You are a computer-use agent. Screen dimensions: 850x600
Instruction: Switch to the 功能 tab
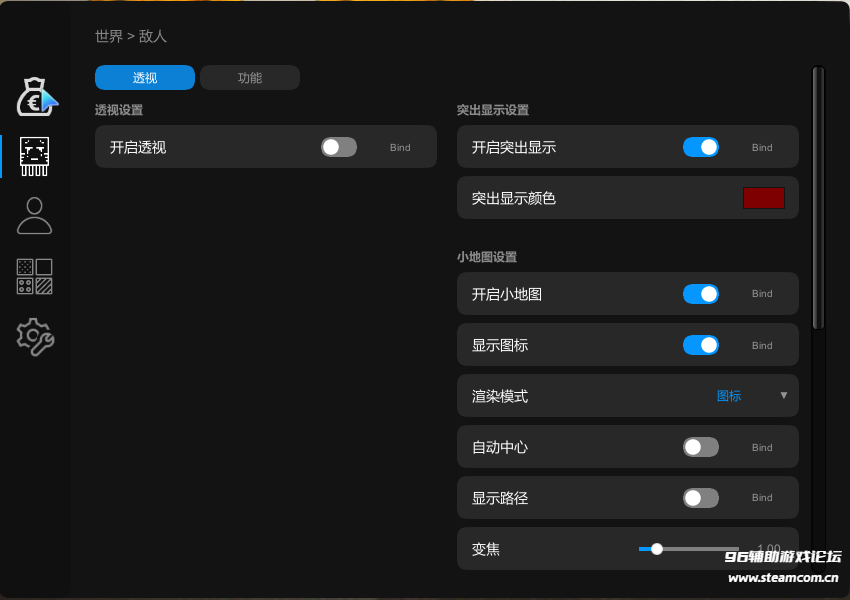[x=250, y=78]
